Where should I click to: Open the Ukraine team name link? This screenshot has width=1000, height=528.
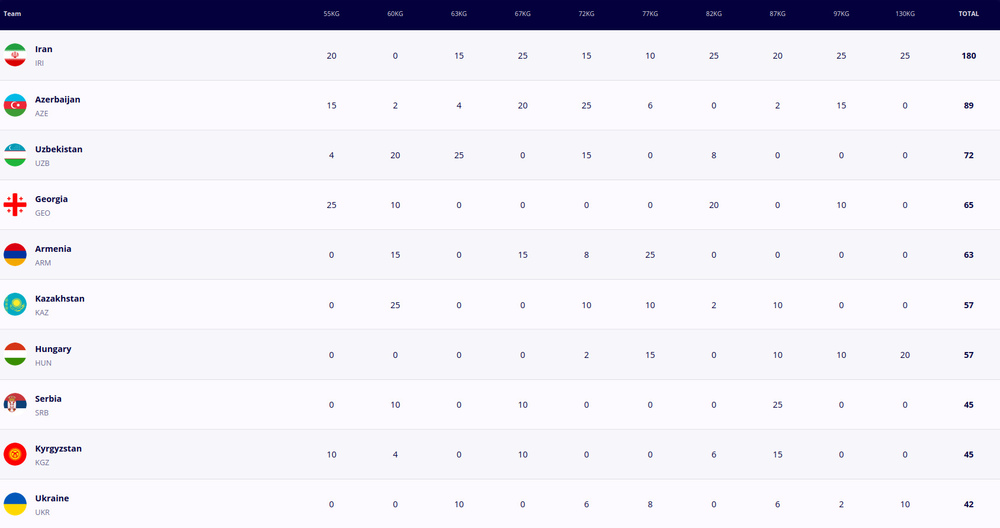[52, 498]
